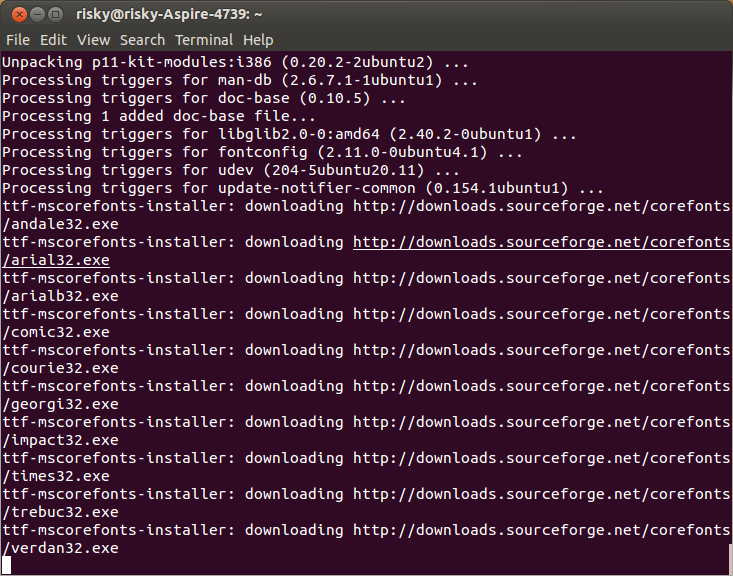The height and width of the screenshot is (576, 733).
Task: Click the '/georgi32.exe' text
Action: 60,404
